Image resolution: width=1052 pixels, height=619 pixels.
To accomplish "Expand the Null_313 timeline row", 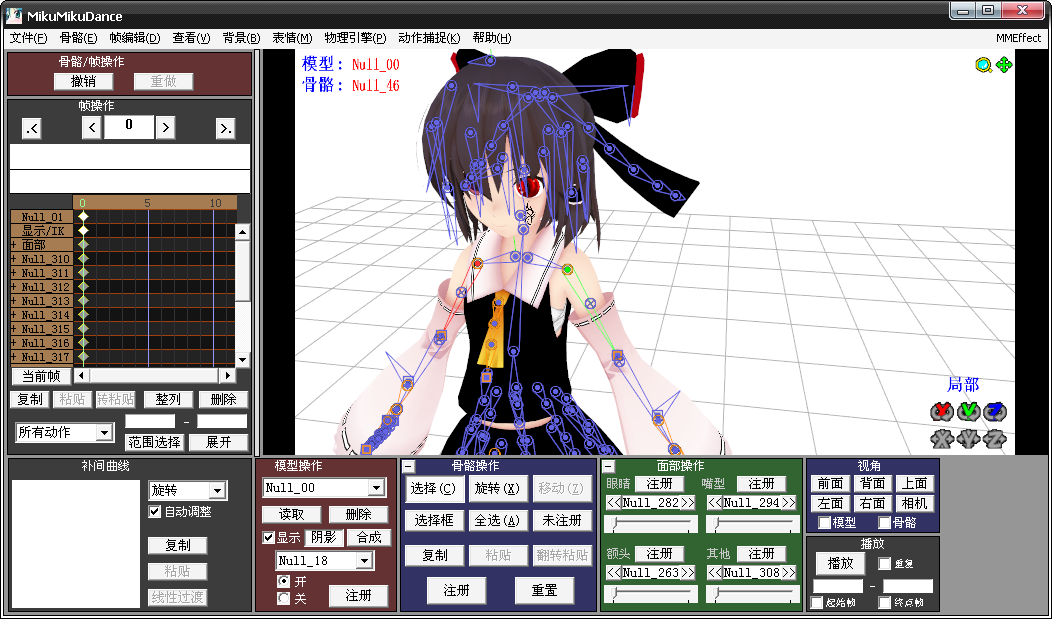I will pos(13,301).
